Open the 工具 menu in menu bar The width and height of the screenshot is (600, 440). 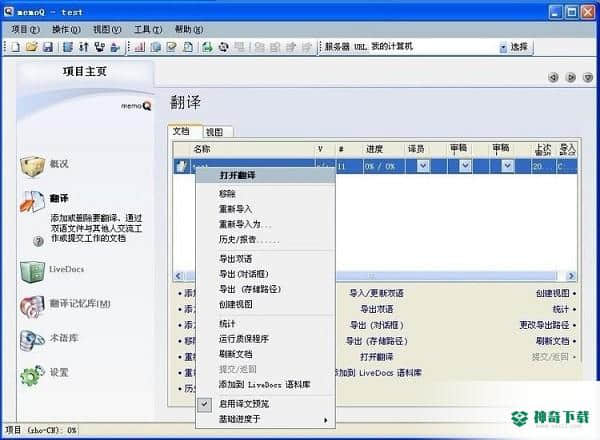point(148,29)
